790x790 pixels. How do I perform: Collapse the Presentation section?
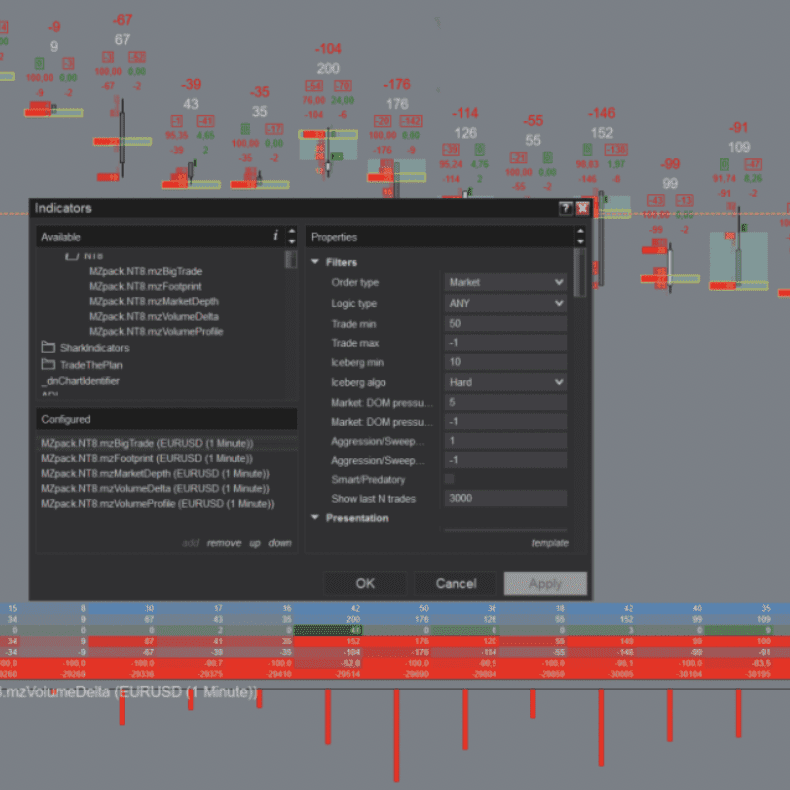coord(316,518)
